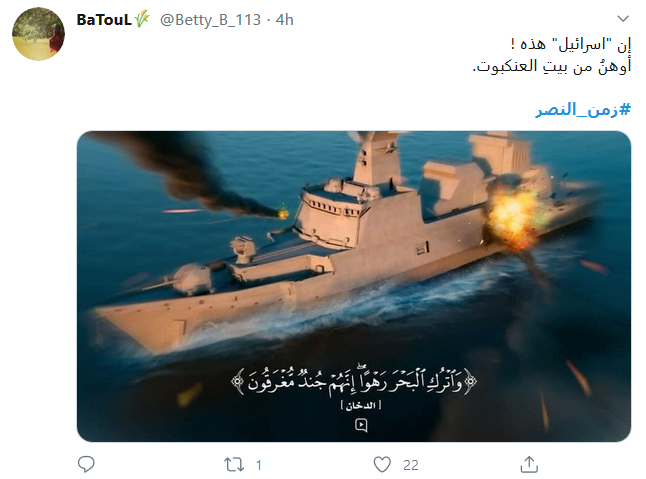
Task: Open BaTouL's round profile avatar
Action: point(38,34)
